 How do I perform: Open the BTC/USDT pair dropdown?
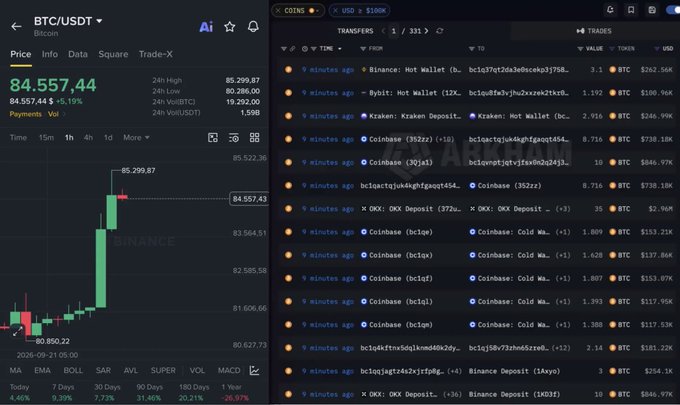click(99, 21)
